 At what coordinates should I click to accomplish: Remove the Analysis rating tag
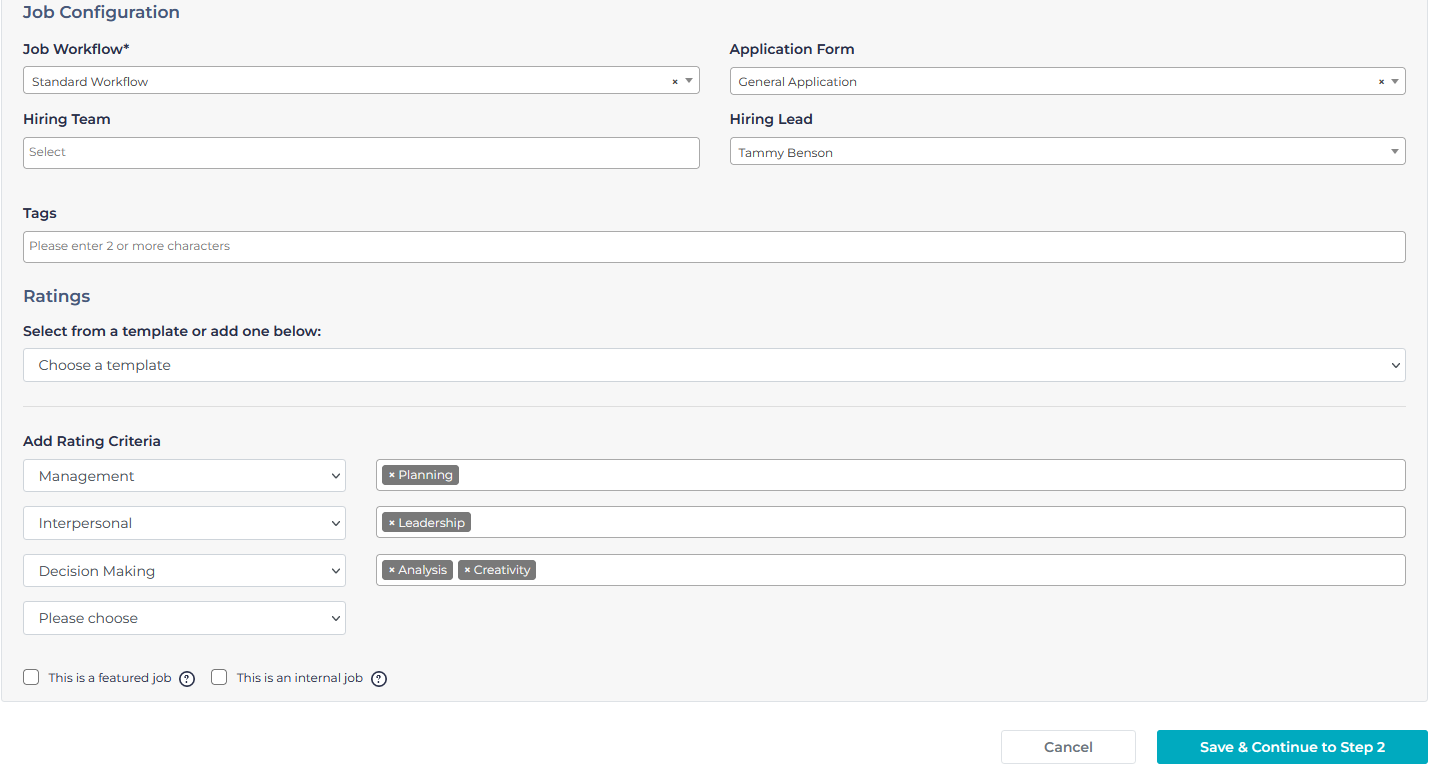point(391,570)
